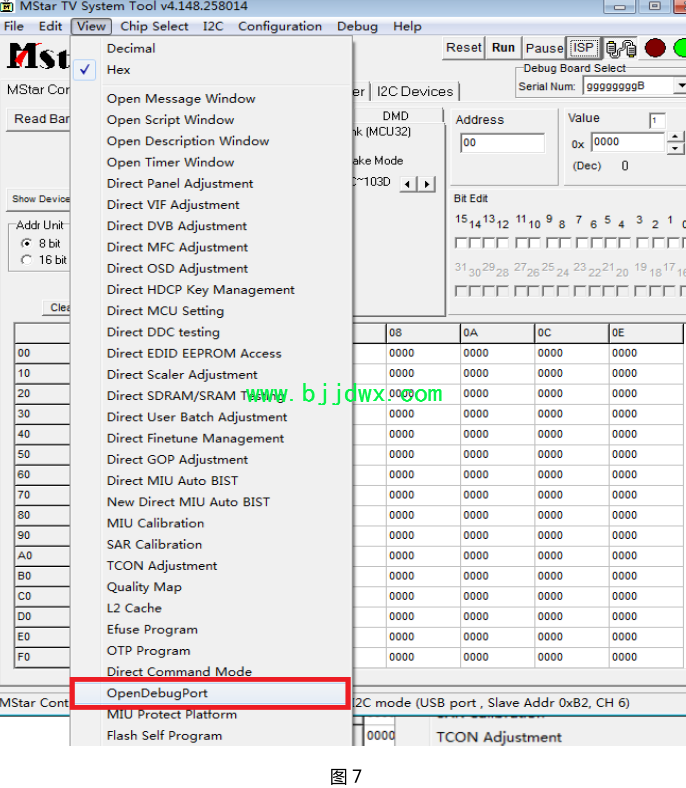Click the ISP button
The image size is (686, 788).
(x=583, y=48)
